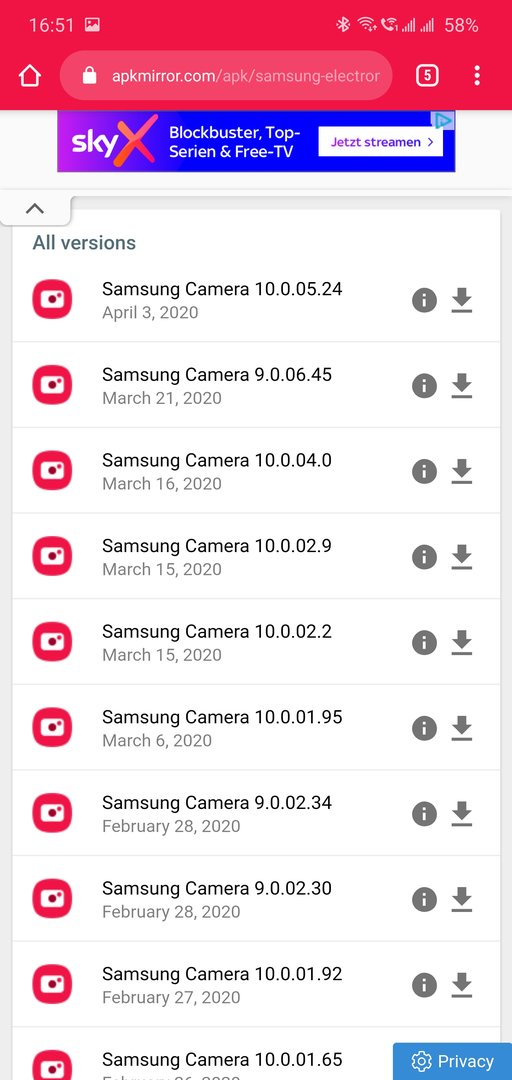The height and width of the screenshot is (1080, 512).
Task: Open the AdChoices icon on the Sky banner
Action: pyautogui.click(x=442, y=121)
